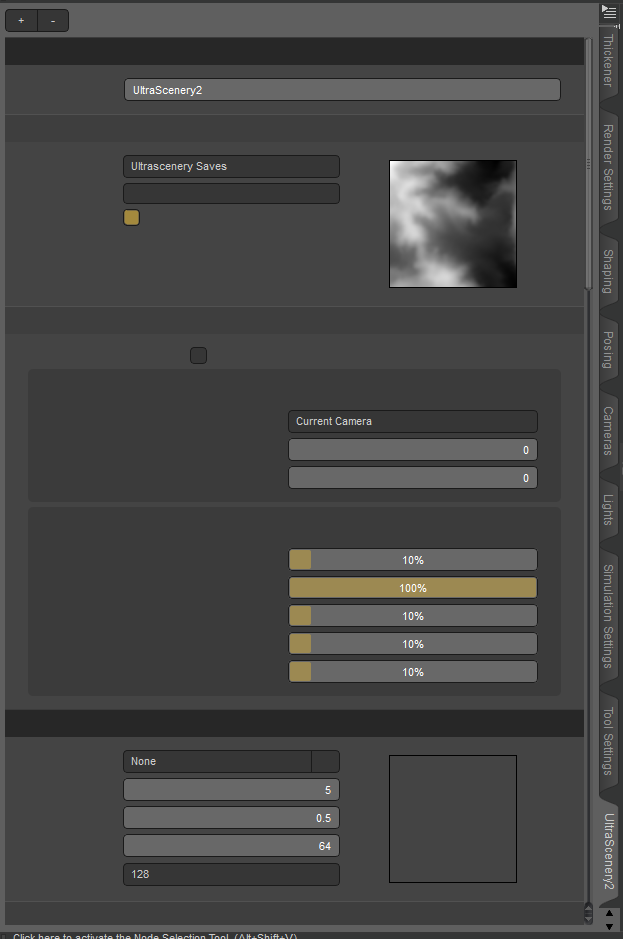
Task: Click the vertical scrollbar of the pane
Action: pyautogui.click(x=588, y=165)
